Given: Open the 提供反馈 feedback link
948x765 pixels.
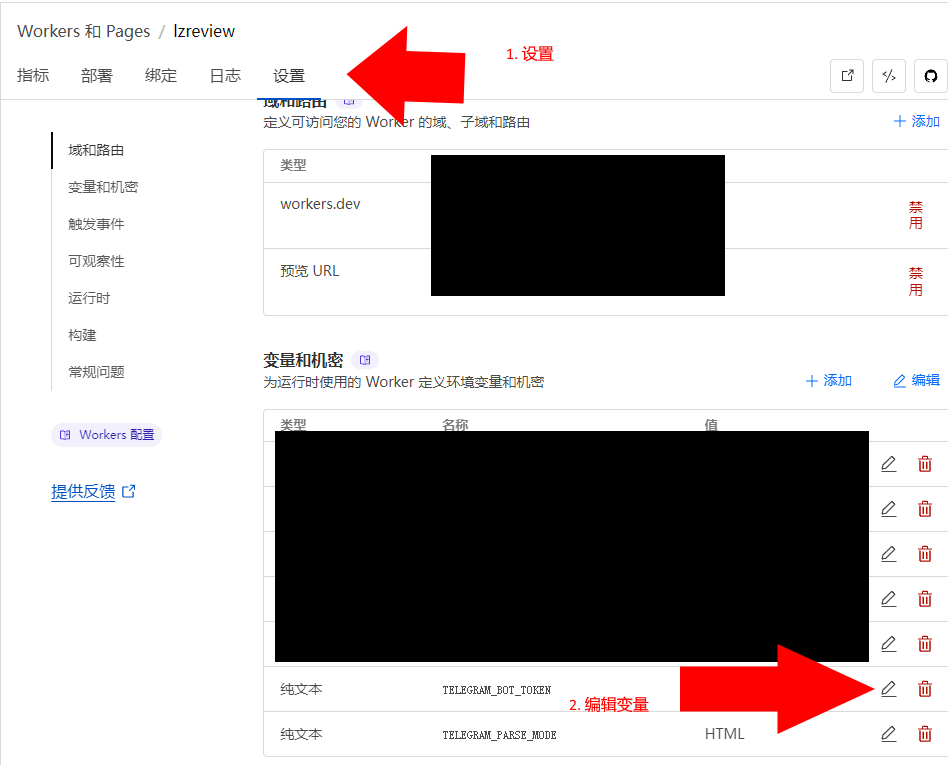Looking at the screenshot, I should [x=93, y=492].
